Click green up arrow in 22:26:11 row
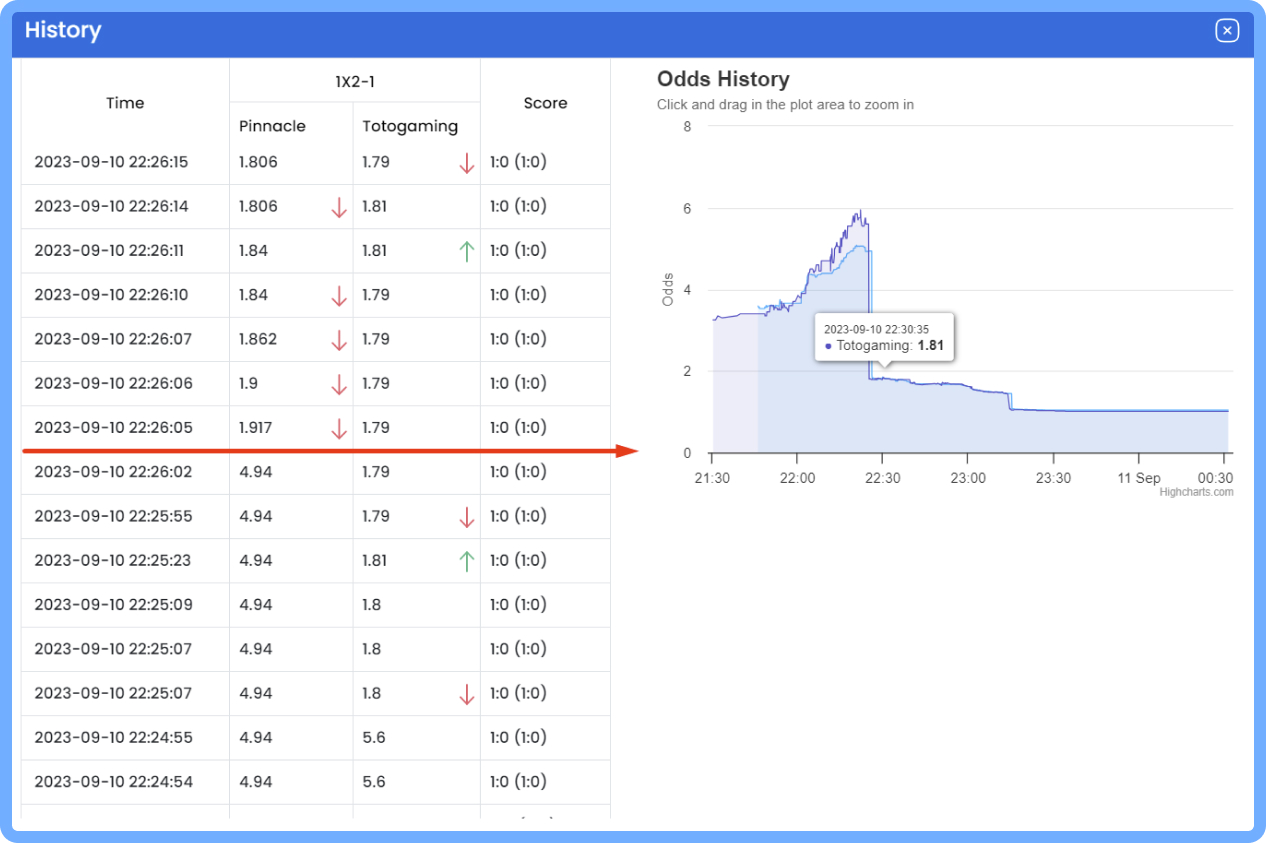The width and height of the screenshot is (1266, 843). point(466,251)
